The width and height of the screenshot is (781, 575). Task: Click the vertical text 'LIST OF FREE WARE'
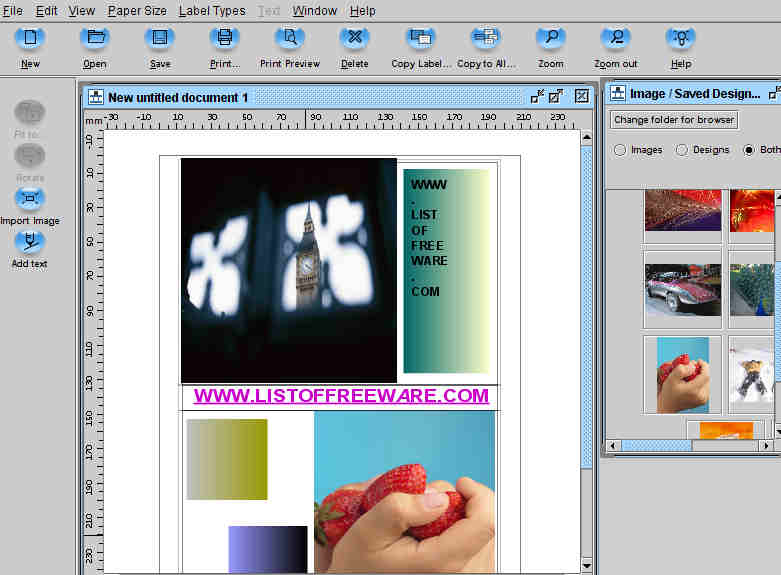(429, 238)
